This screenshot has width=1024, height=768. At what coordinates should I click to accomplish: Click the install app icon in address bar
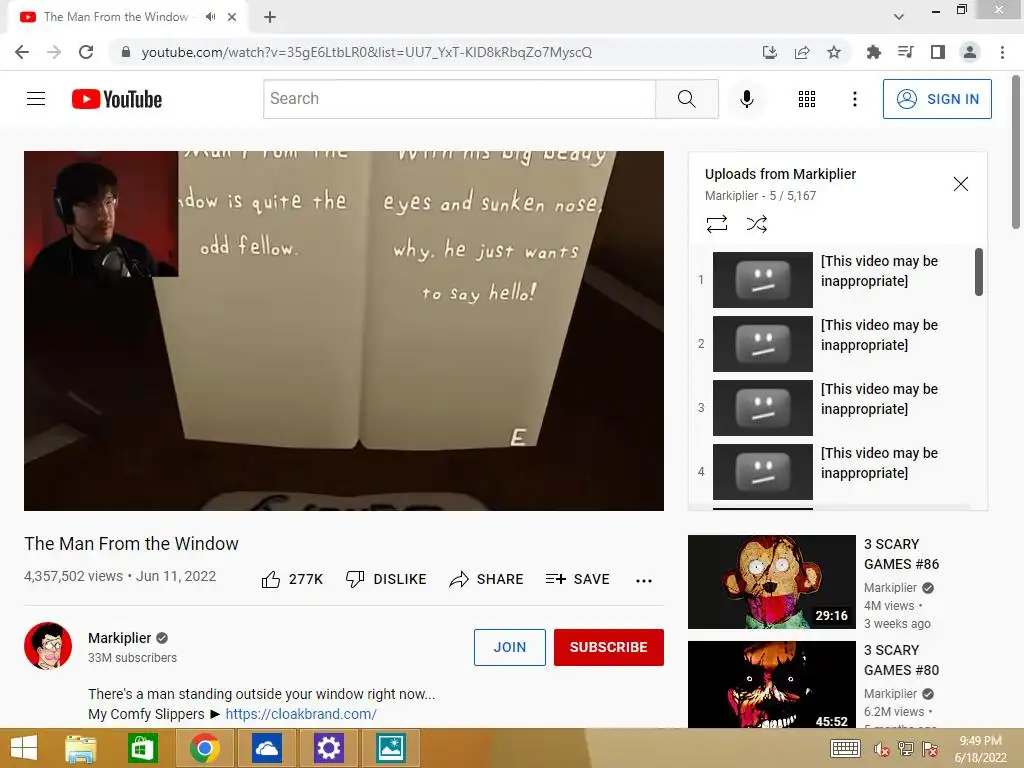click(770, 52)
